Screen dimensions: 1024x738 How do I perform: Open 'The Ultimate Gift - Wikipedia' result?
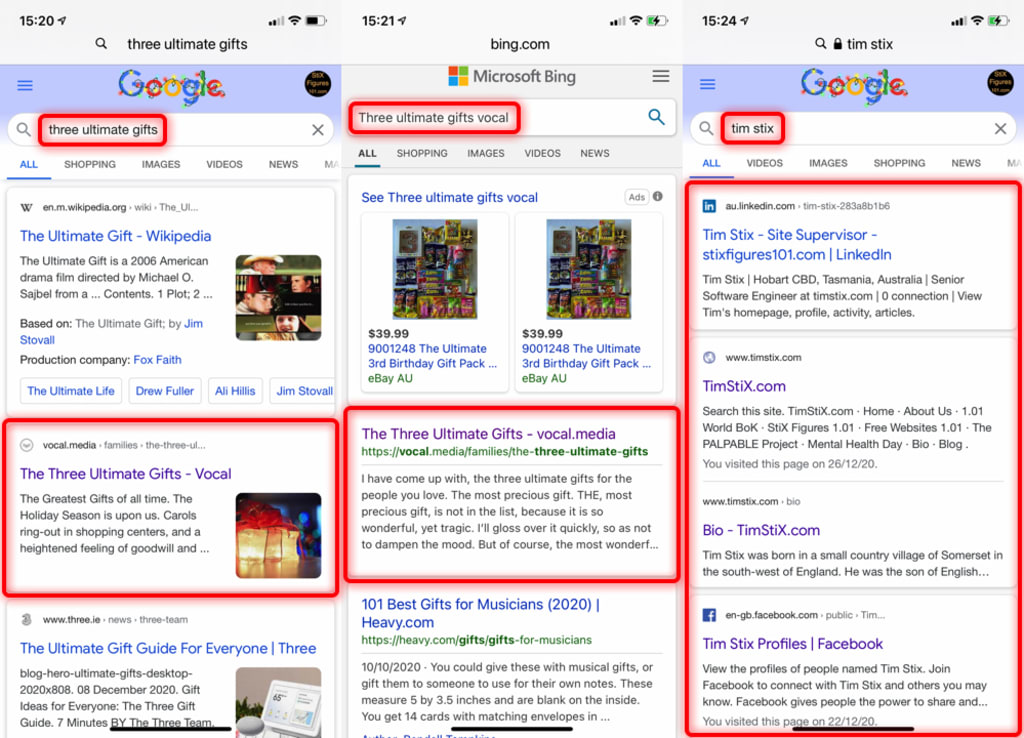pos(116,236)
